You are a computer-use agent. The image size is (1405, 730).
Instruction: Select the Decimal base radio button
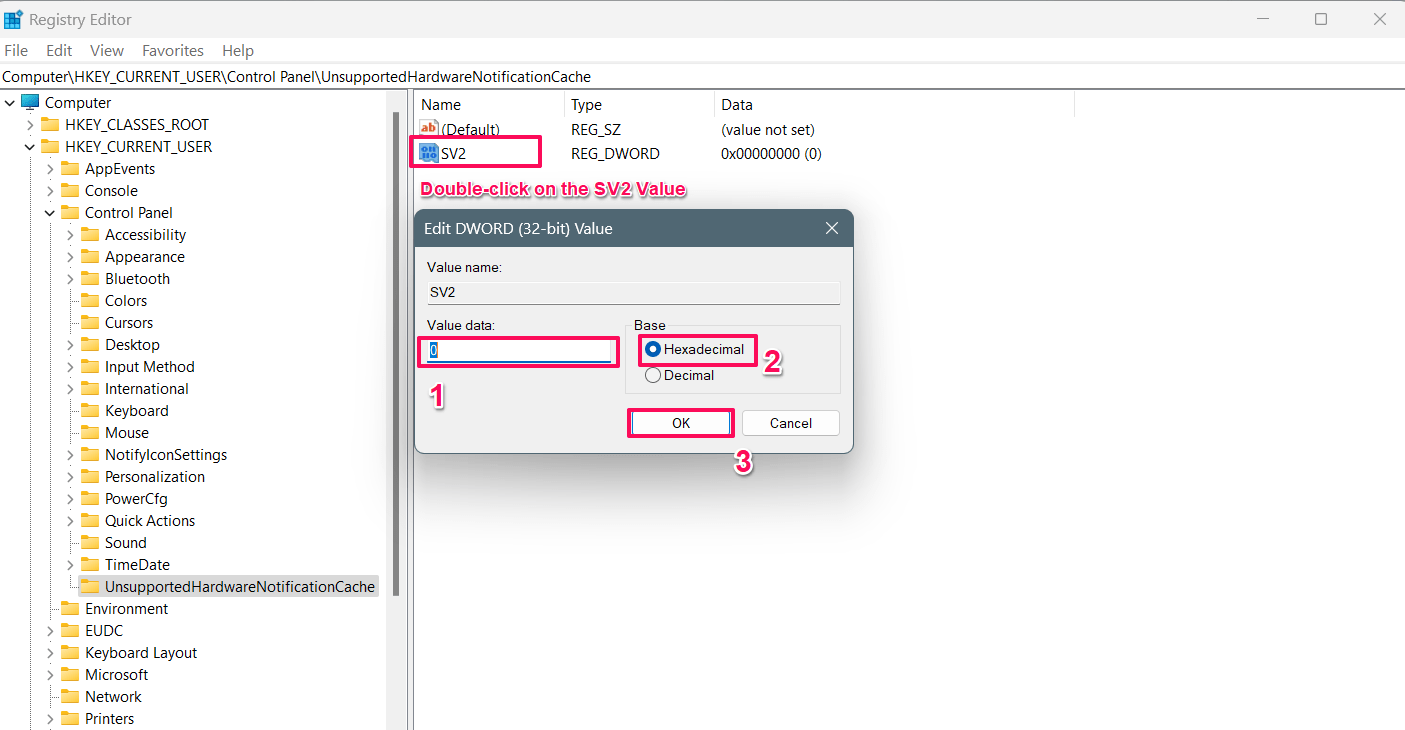(x=653, y=375)
